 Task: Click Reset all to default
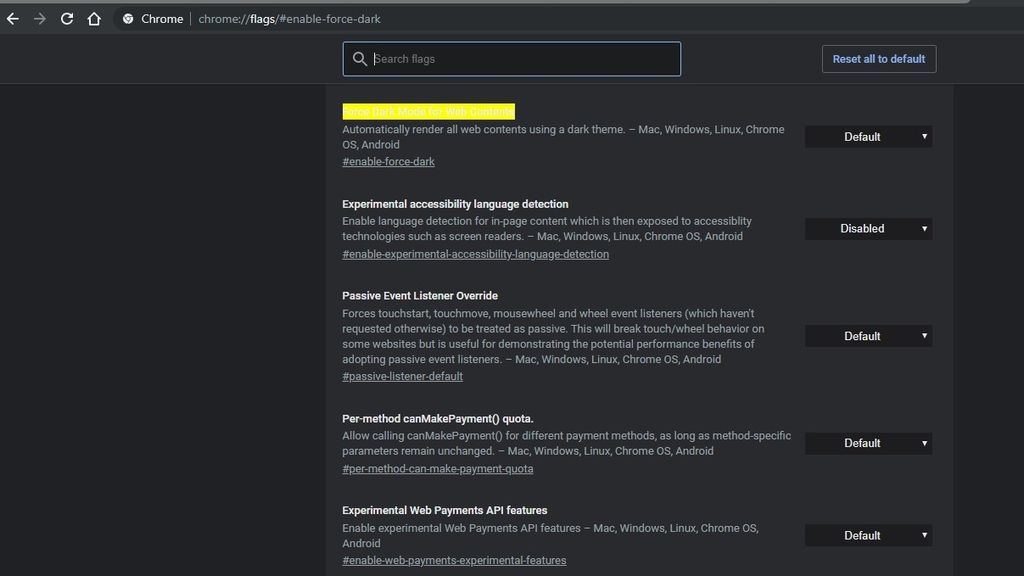[878, 59]
